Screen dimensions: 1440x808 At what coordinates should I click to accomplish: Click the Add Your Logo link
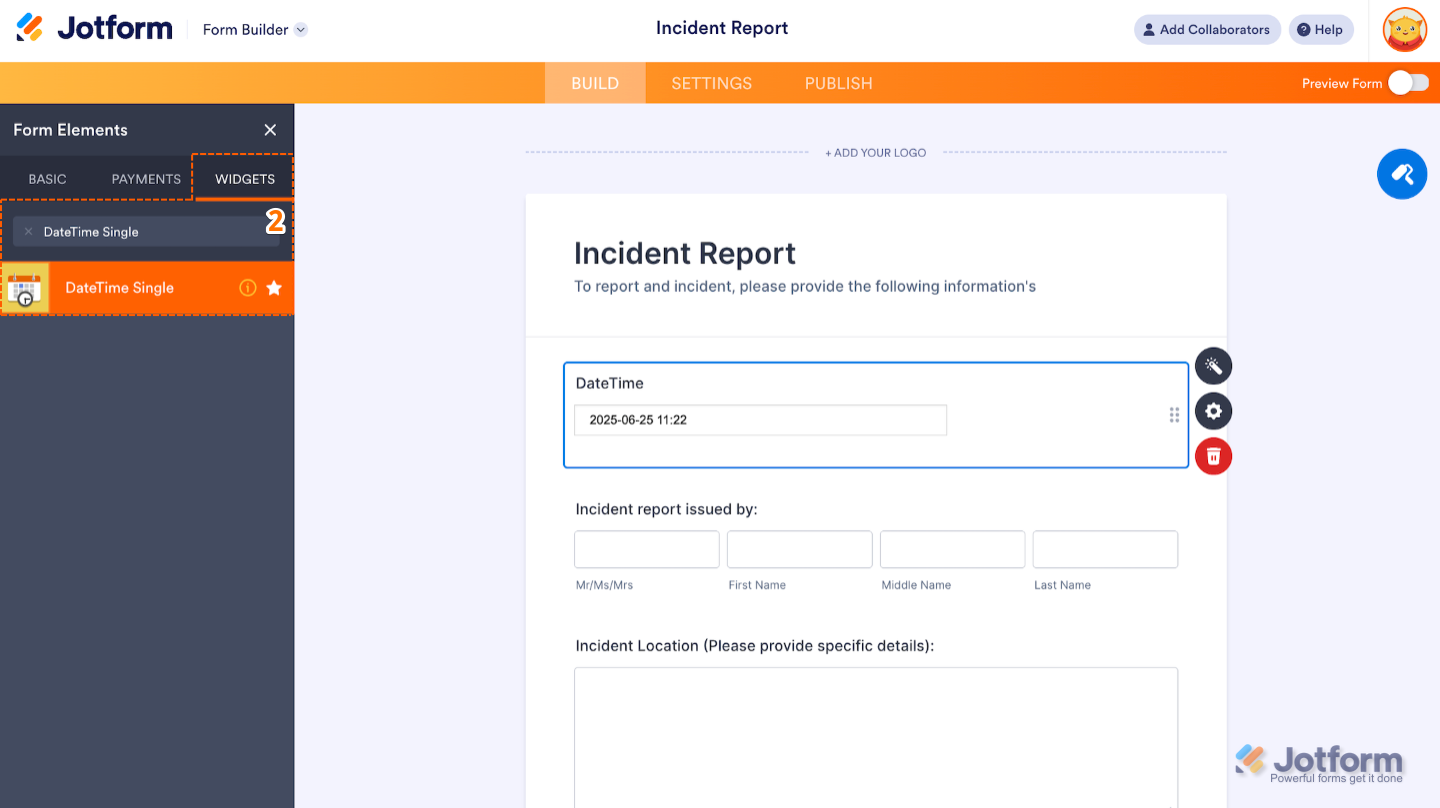coord(875,153)
